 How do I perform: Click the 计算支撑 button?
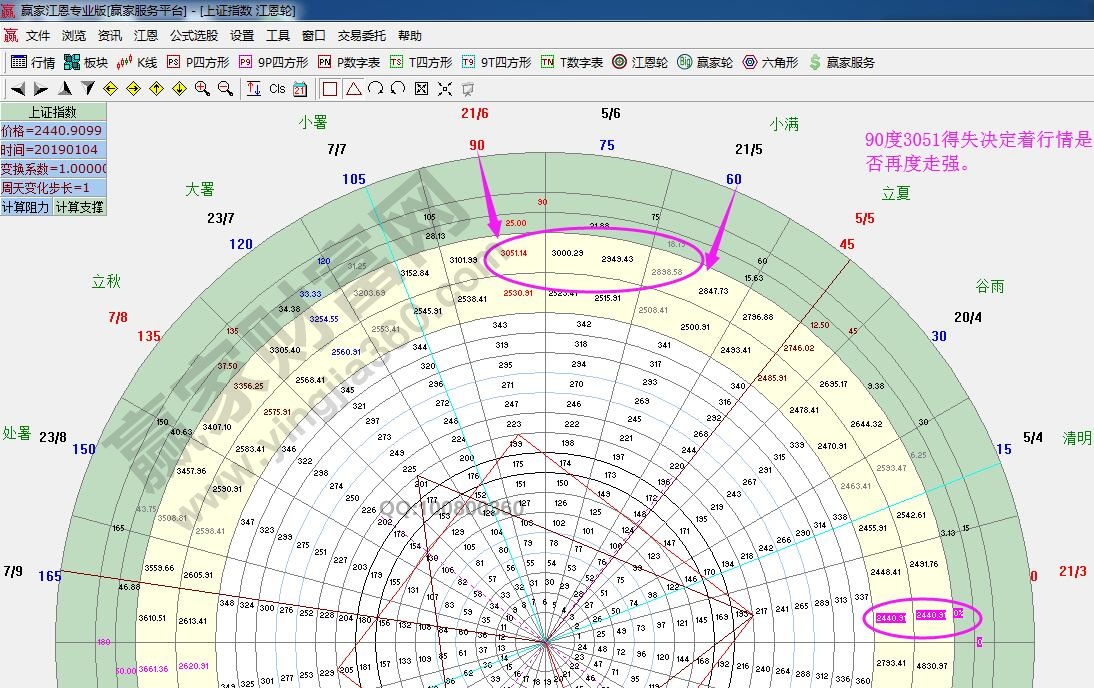(79, 207)
